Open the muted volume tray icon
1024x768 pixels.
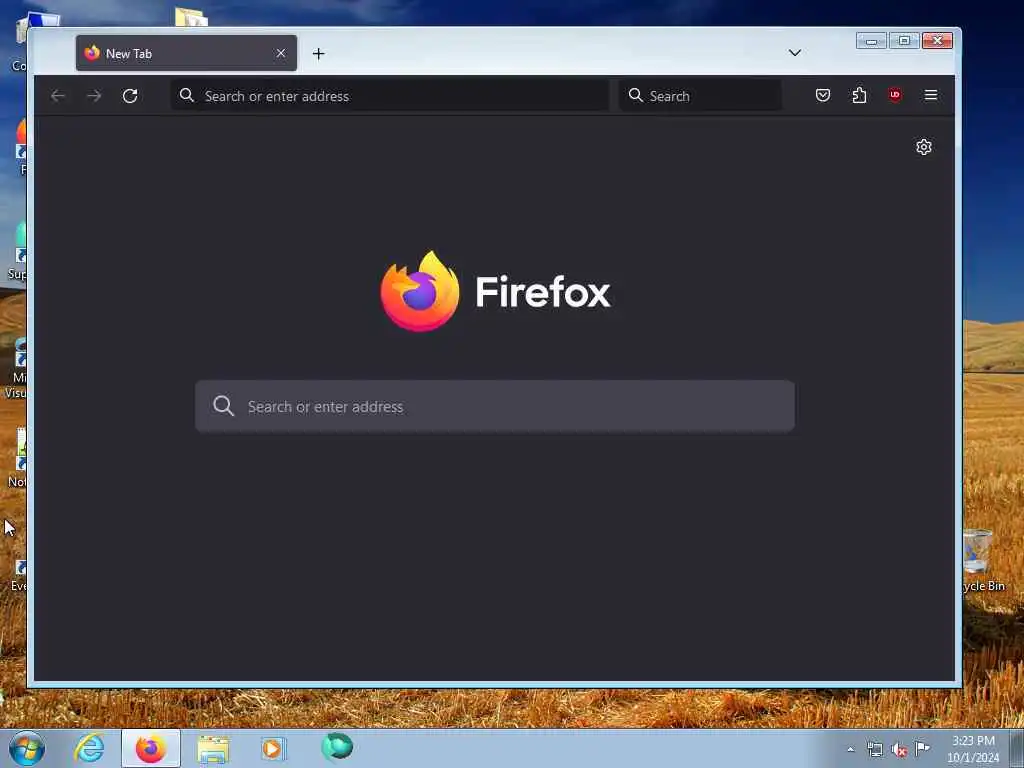(x=899, y=750)
